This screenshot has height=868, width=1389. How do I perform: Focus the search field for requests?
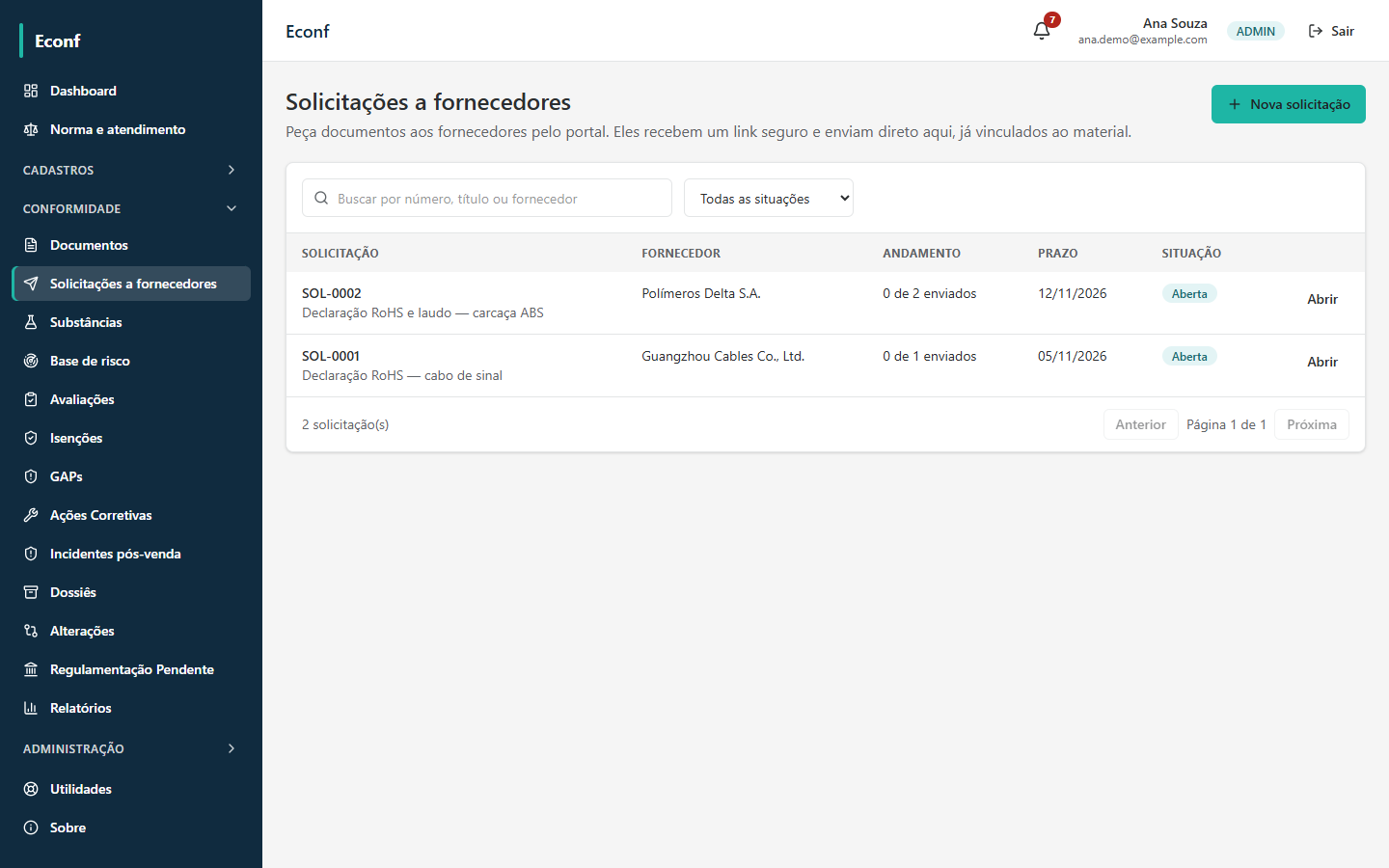pos(487,198)
